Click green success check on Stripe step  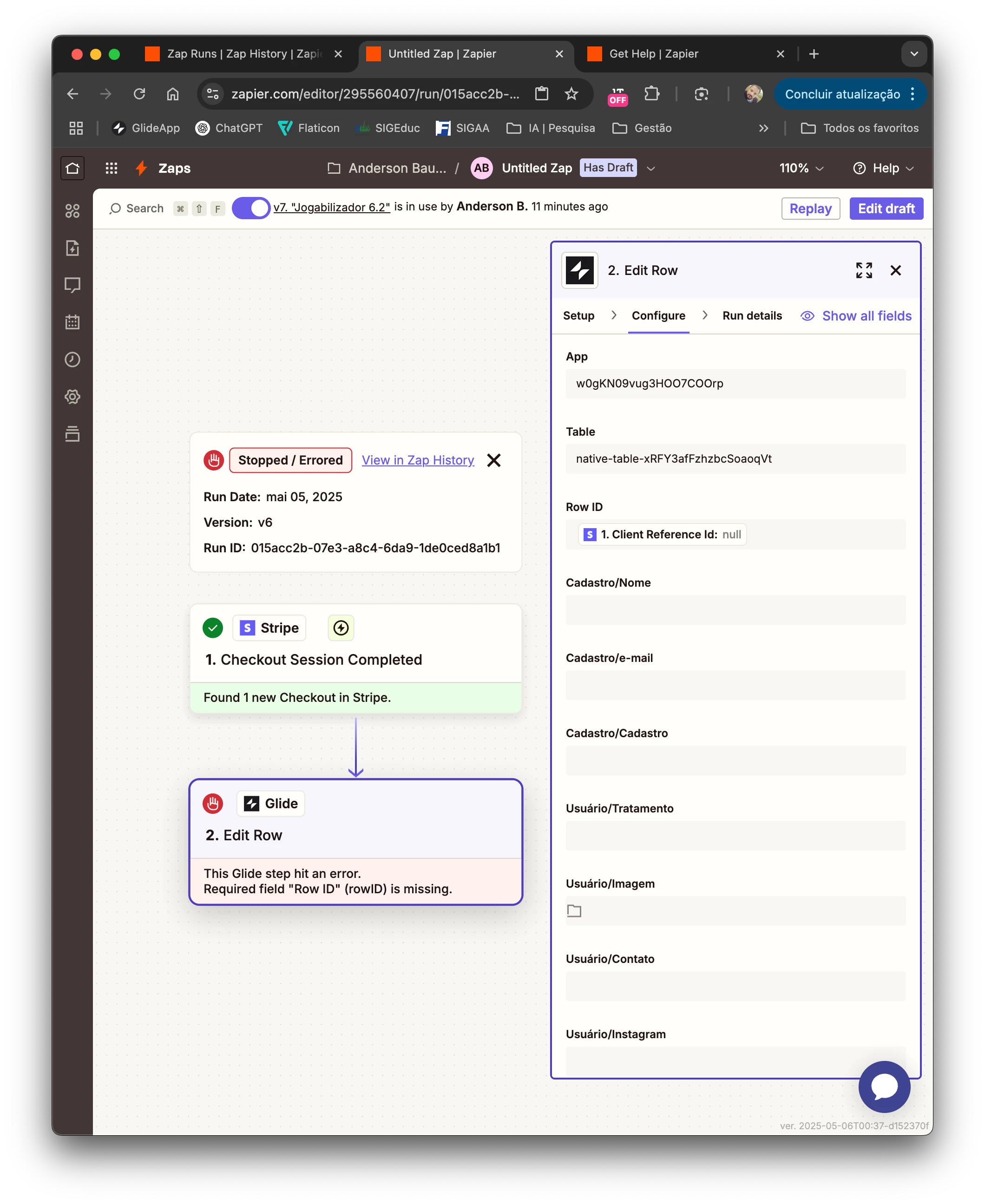pos(213,628)
